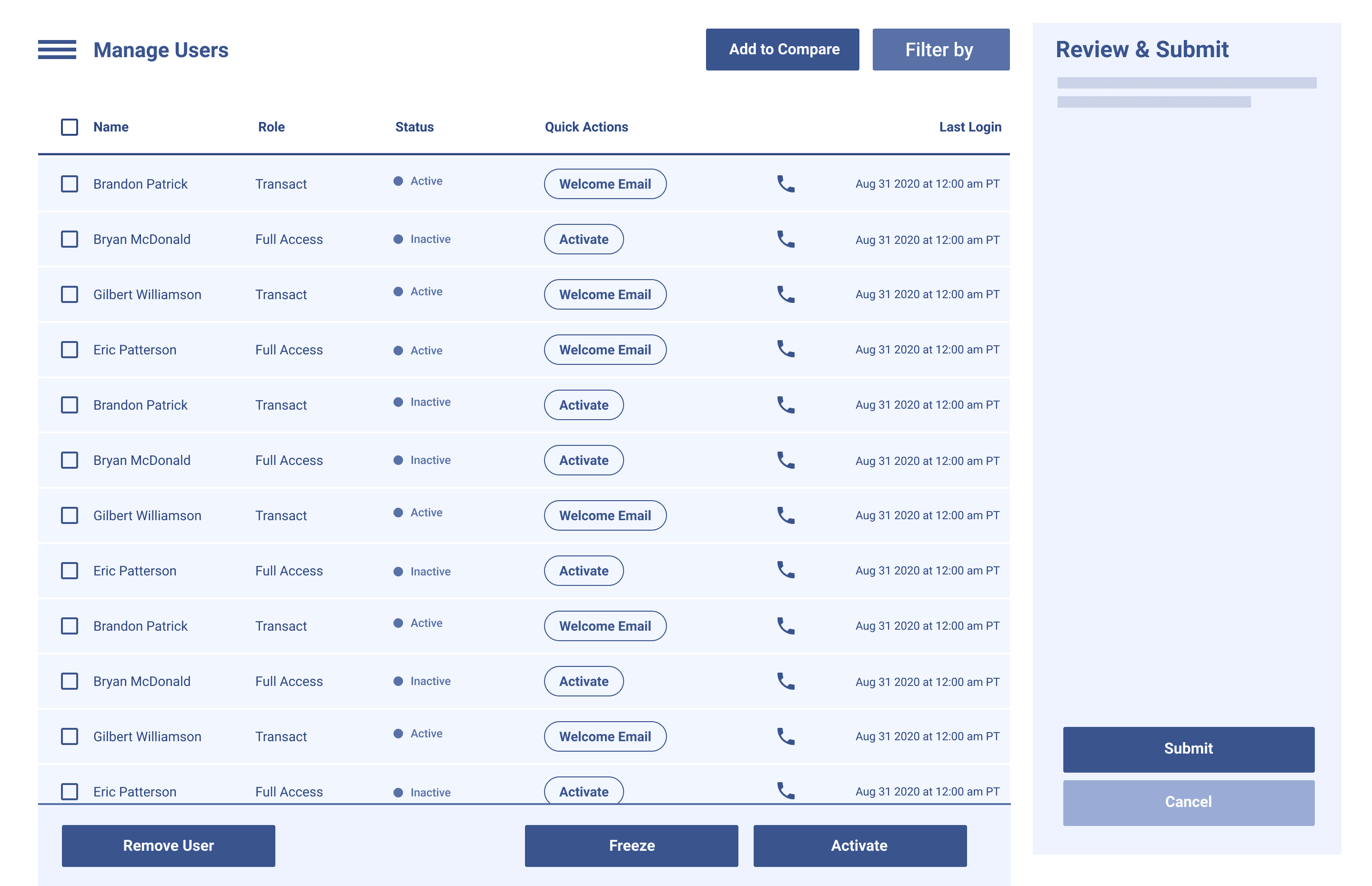
Task: Sort by the Last Login column header
Action: point(970,127)
